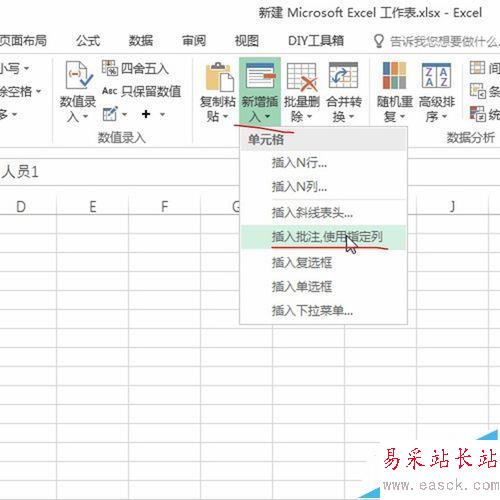Switch to the 公式 tab

88,41
